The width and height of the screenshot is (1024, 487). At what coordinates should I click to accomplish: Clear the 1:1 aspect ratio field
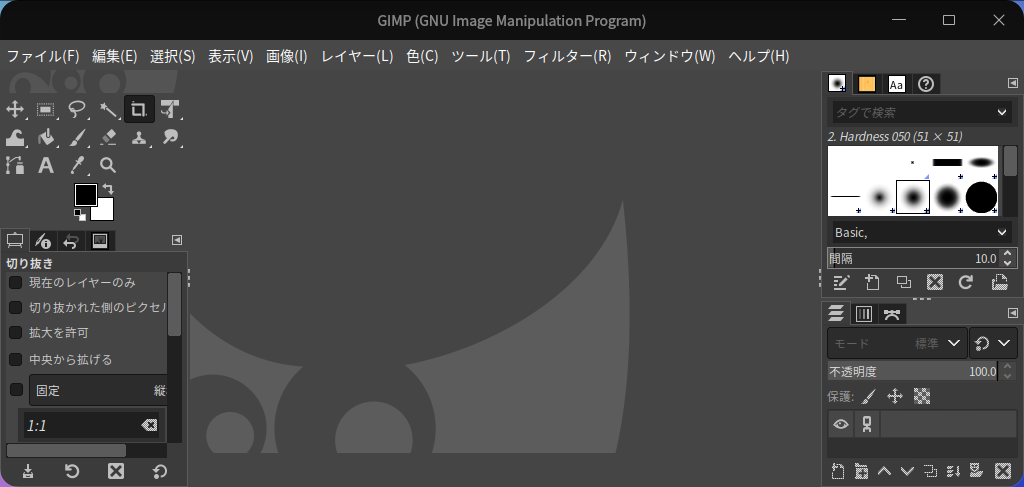pyautogui.click(x=149, y=426)
